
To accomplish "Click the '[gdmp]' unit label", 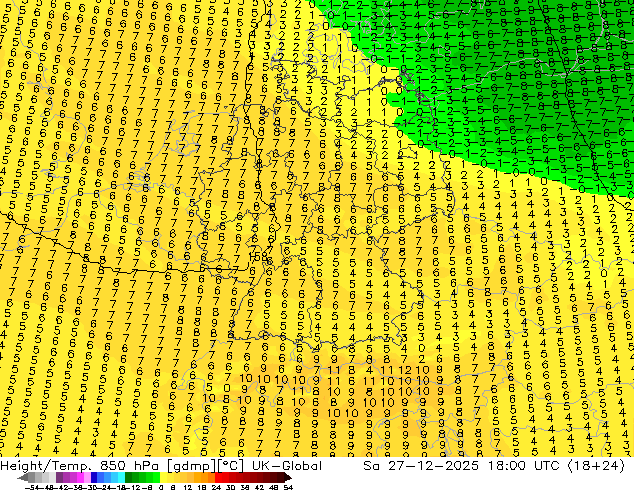I will click(191, 466).
